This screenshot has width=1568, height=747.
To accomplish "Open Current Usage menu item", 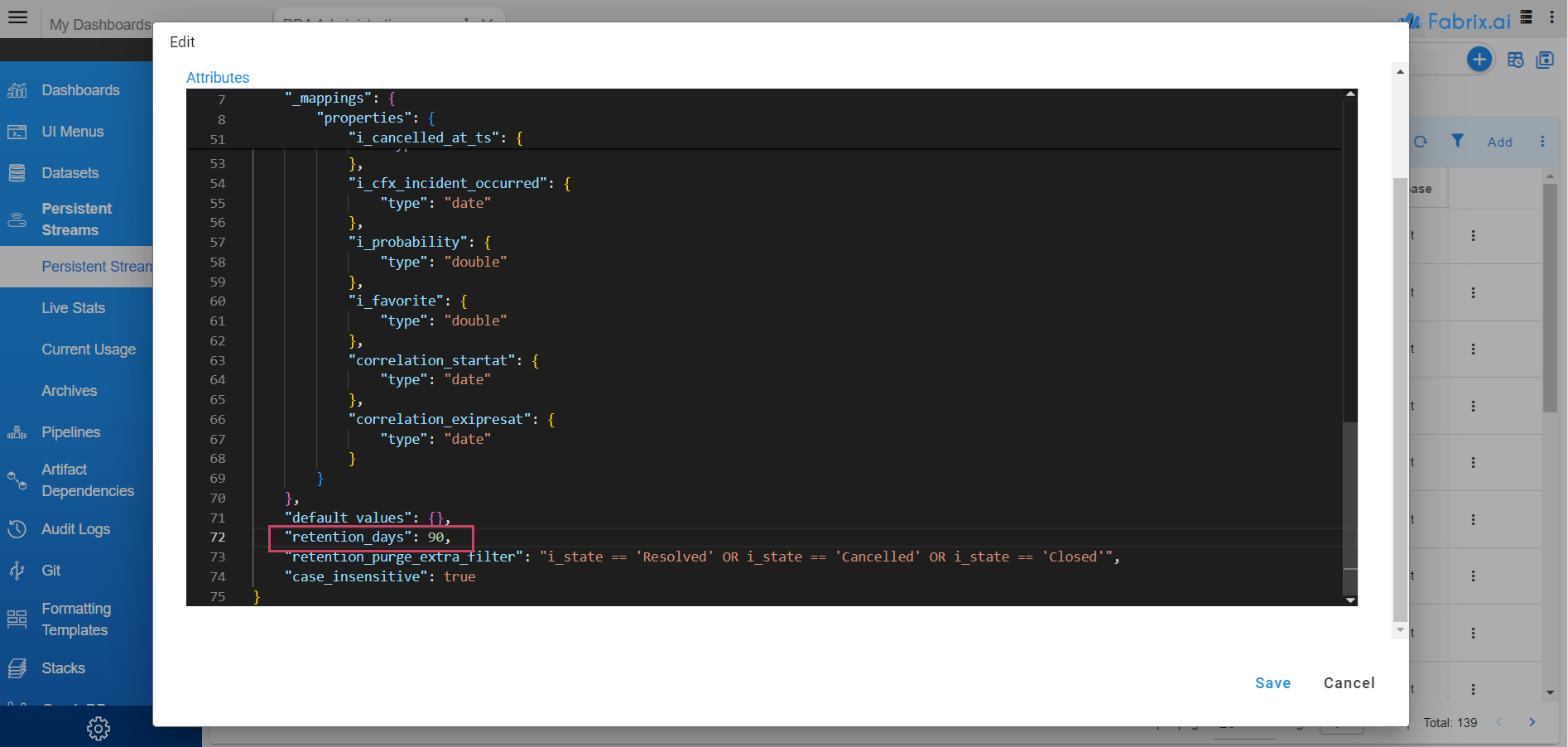I will click(89, 349).
